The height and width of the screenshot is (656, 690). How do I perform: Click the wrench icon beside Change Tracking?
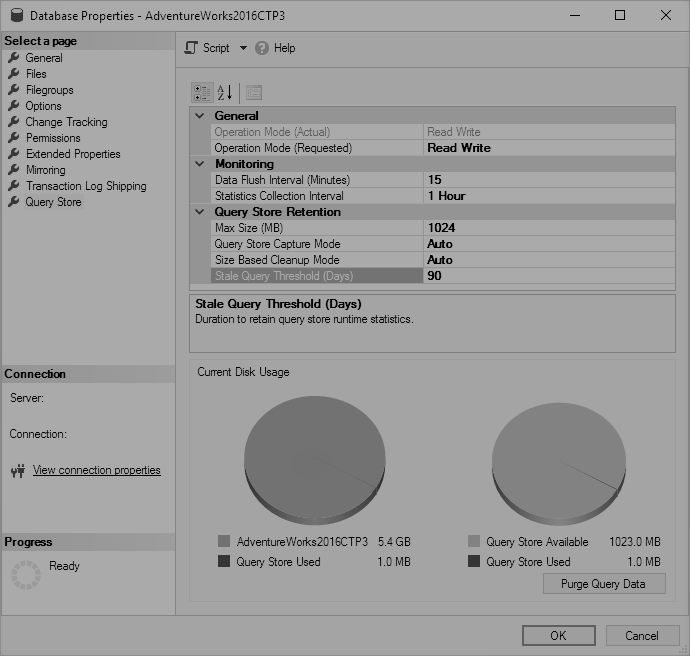tap(14, 121)
